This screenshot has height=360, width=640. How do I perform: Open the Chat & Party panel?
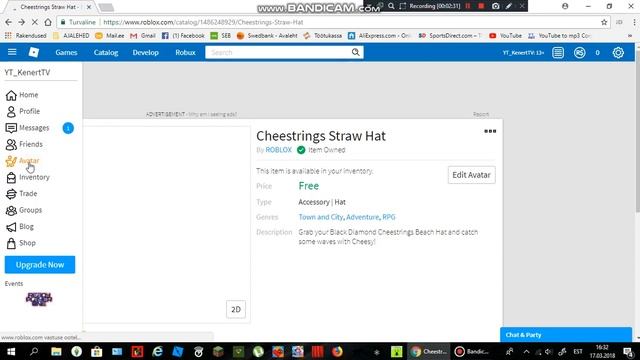pyautogui.click(x=566, y=335)
